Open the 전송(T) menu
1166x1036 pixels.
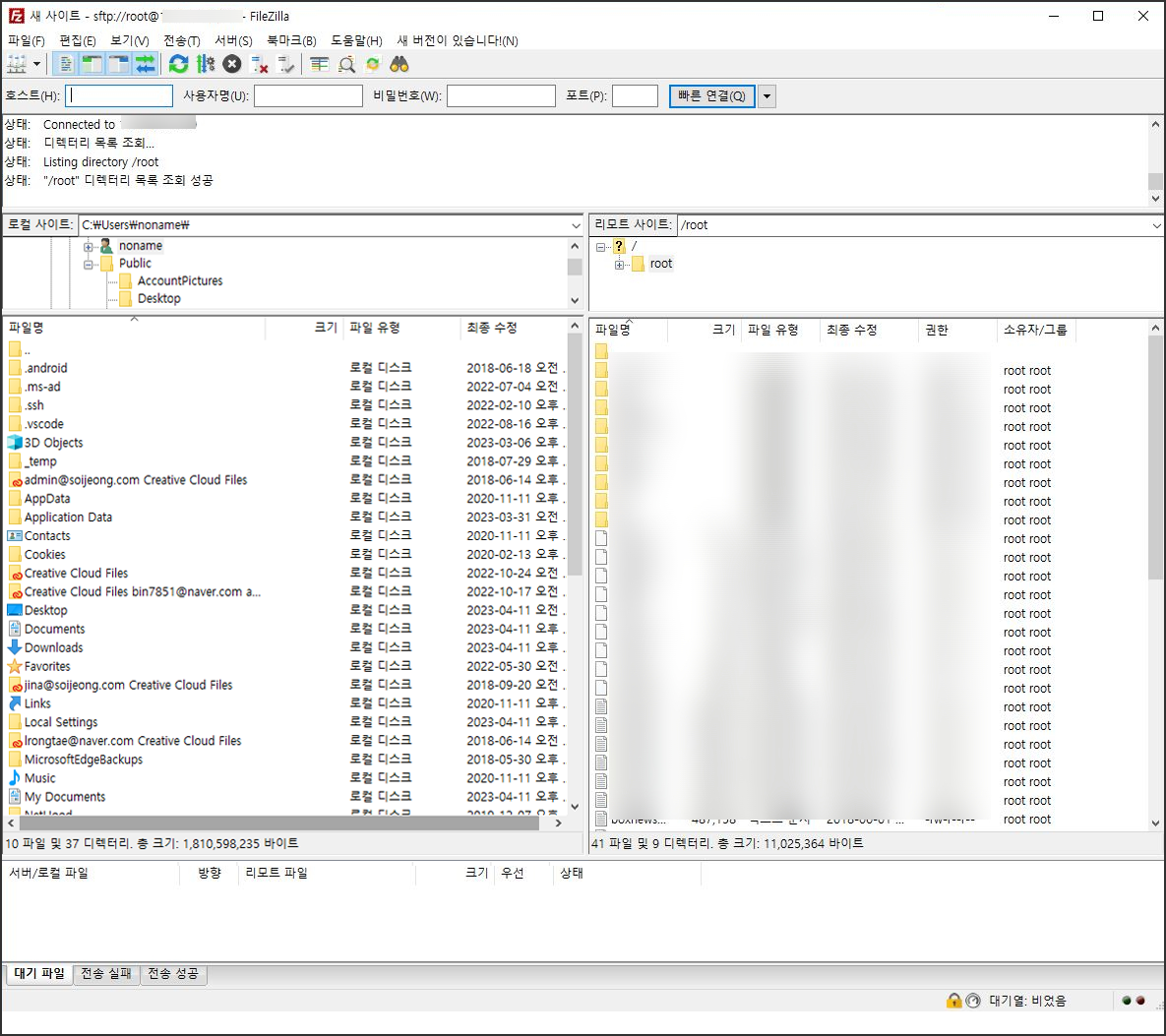point(181,40)
